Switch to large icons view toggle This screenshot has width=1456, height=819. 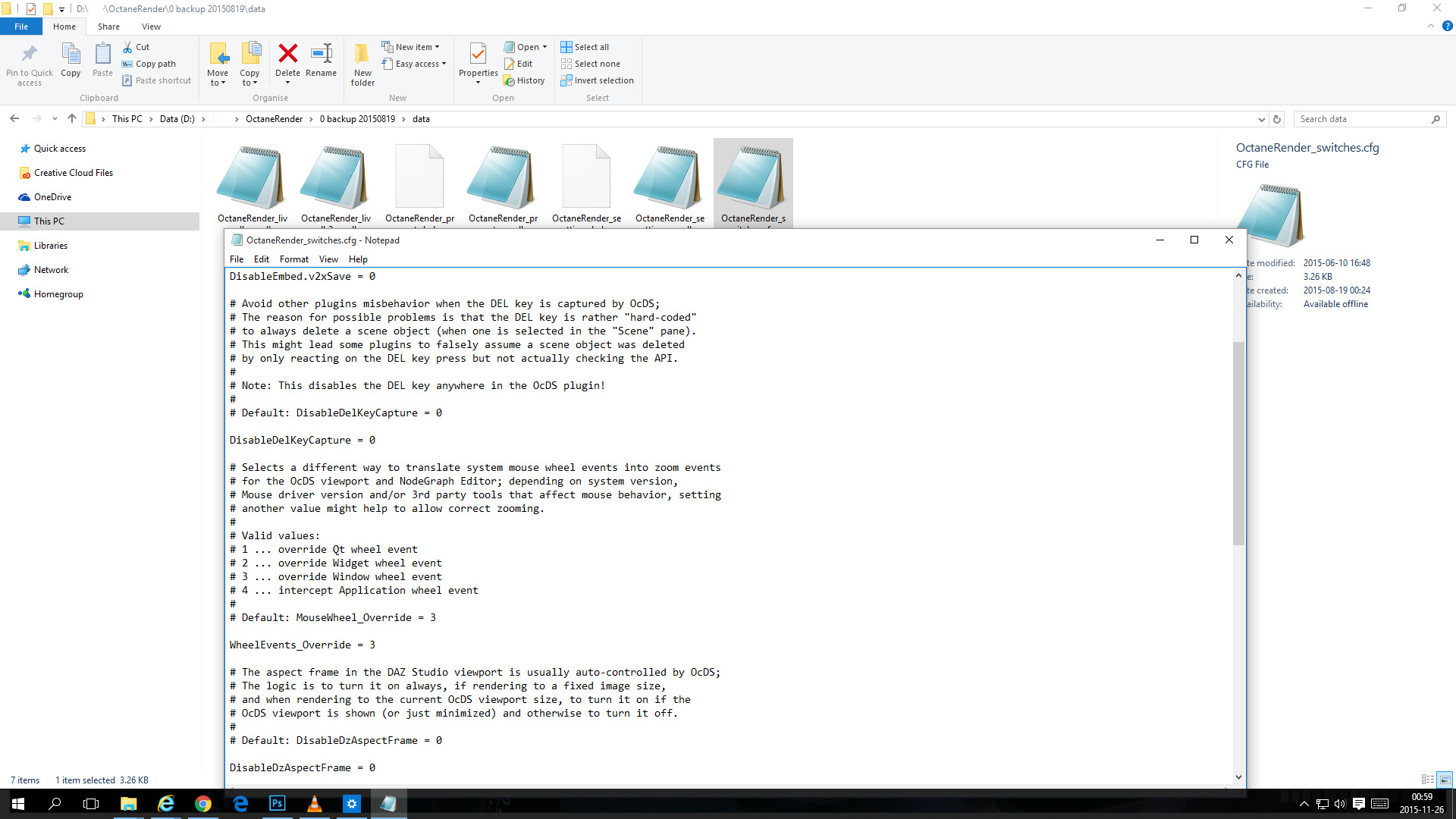pyautogui.click(x=1445, y=780)
